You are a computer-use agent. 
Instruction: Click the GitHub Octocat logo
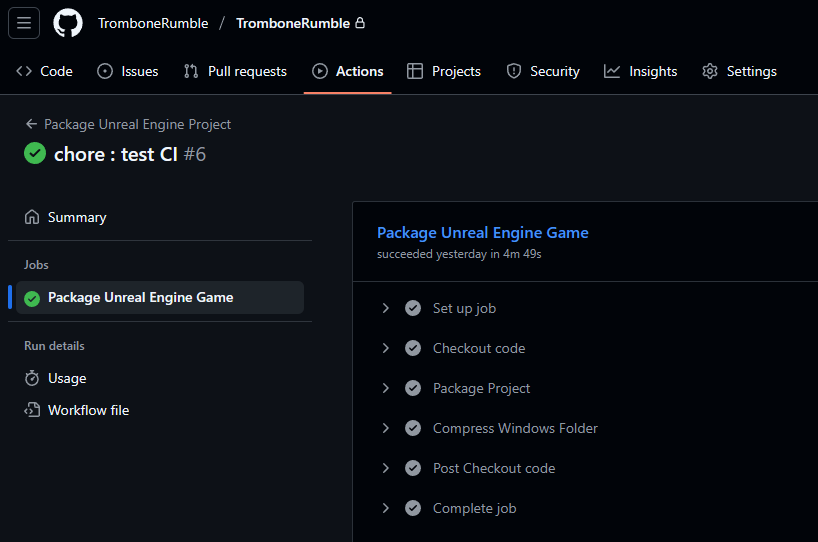point(68,23)
